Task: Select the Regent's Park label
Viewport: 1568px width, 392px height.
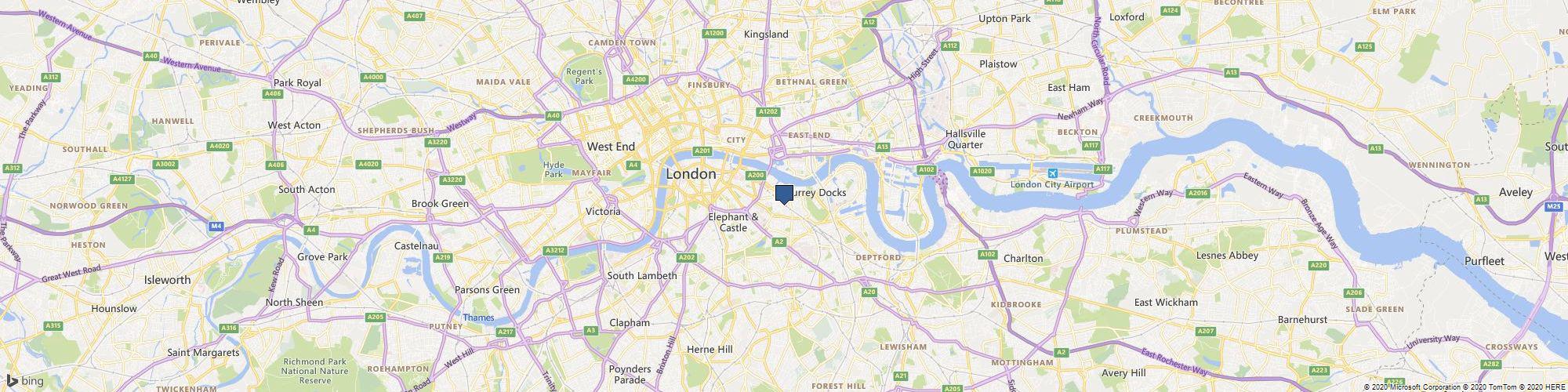Action: click(583, 76)
